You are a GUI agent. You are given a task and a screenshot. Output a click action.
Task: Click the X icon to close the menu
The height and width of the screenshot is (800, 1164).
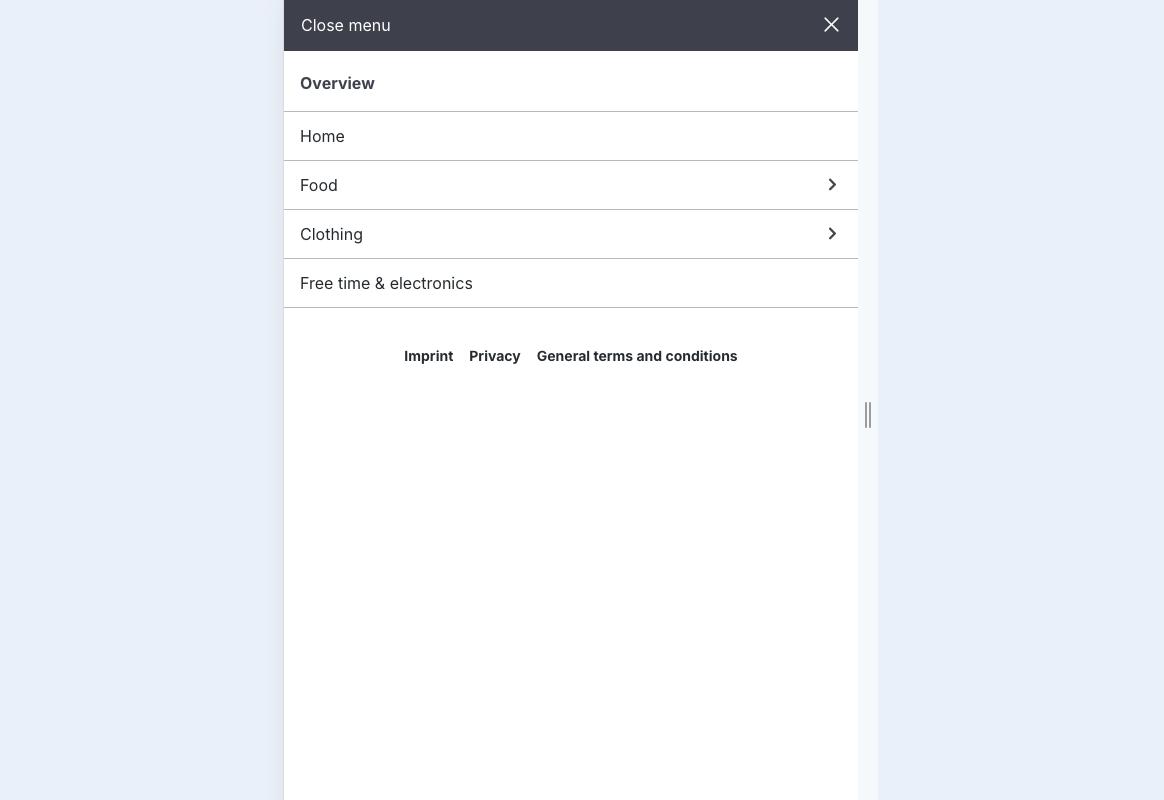point(831,25)
